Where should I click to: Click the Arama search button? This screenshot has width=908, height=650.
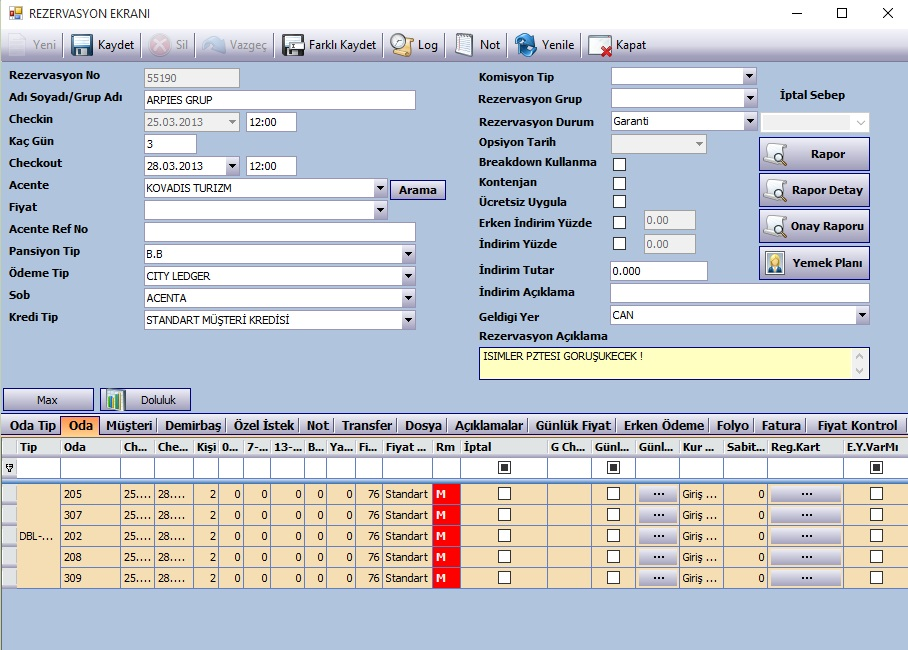point(417,189)
